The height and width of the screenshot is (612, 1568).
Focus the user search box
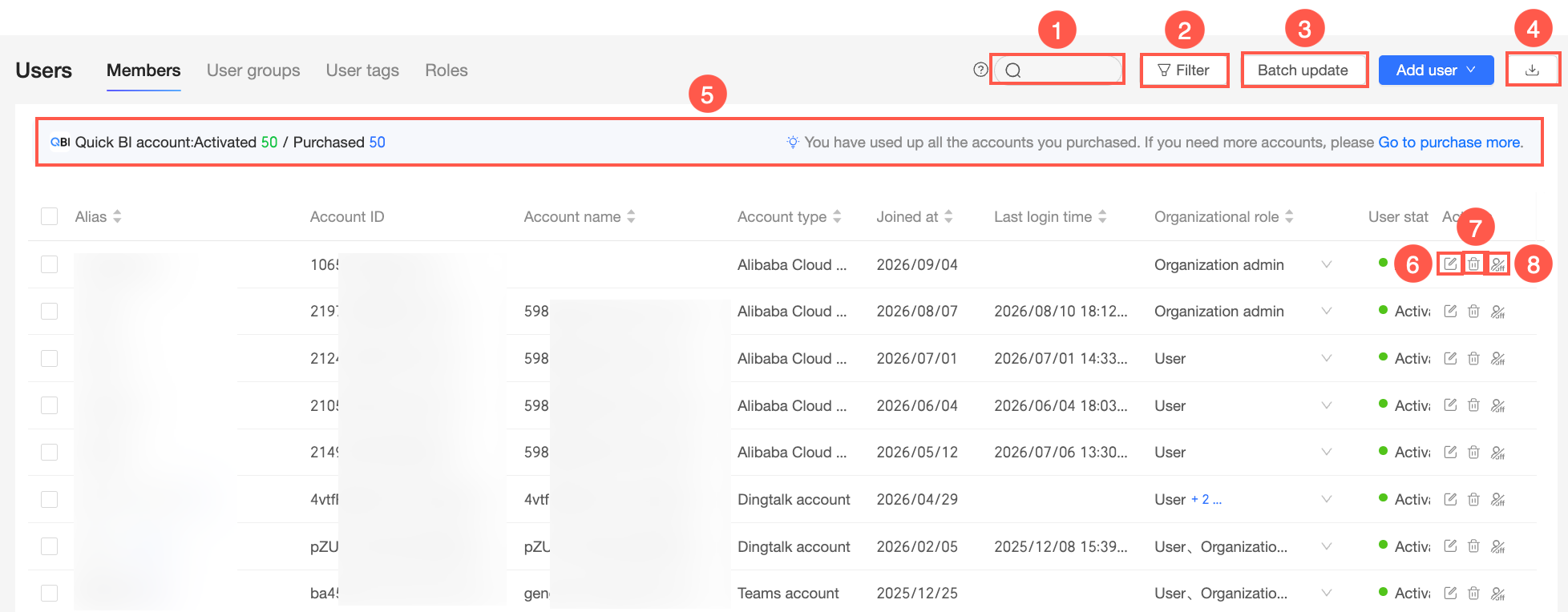[1058, 70]
